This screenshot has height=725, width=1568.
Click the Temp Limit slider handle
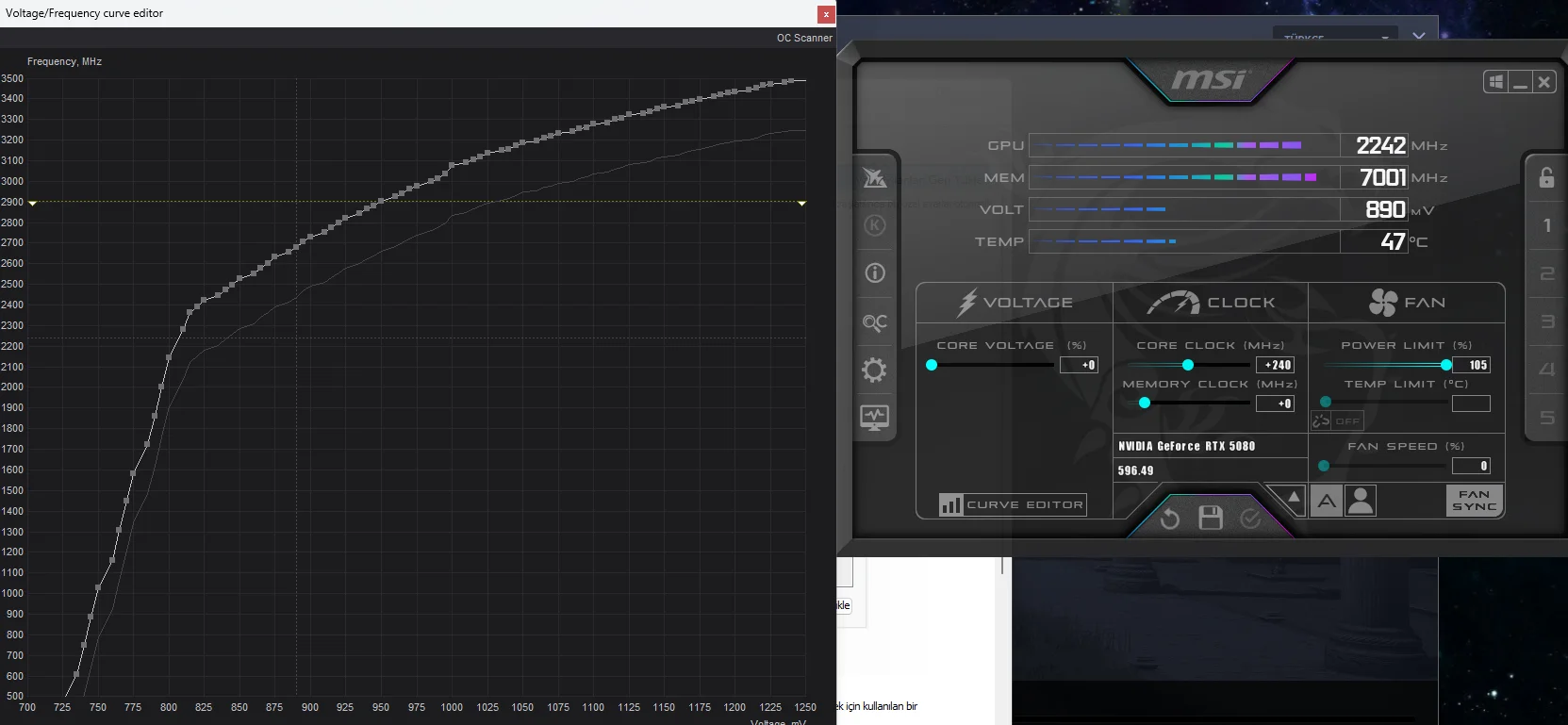click(1326, 403)
